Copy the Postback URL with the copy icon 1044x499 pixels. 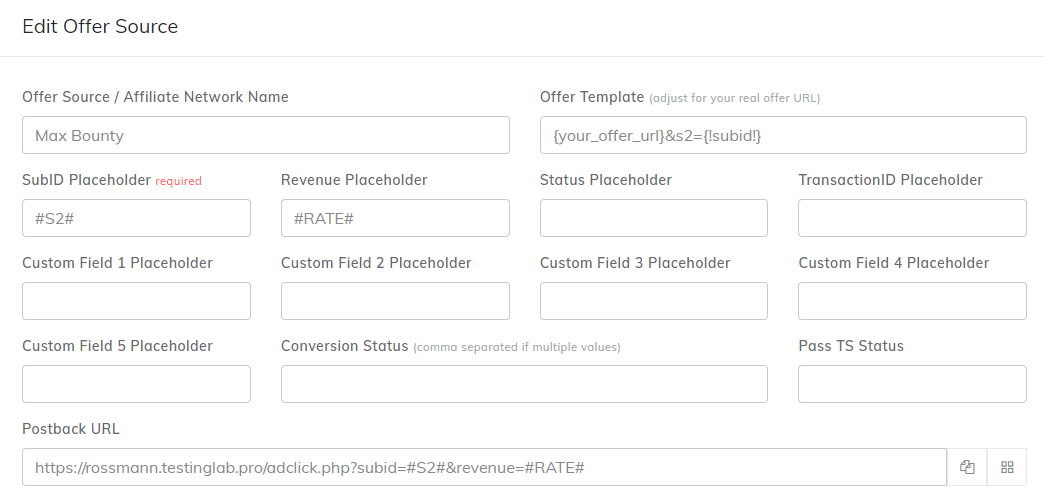pos(967,467)
